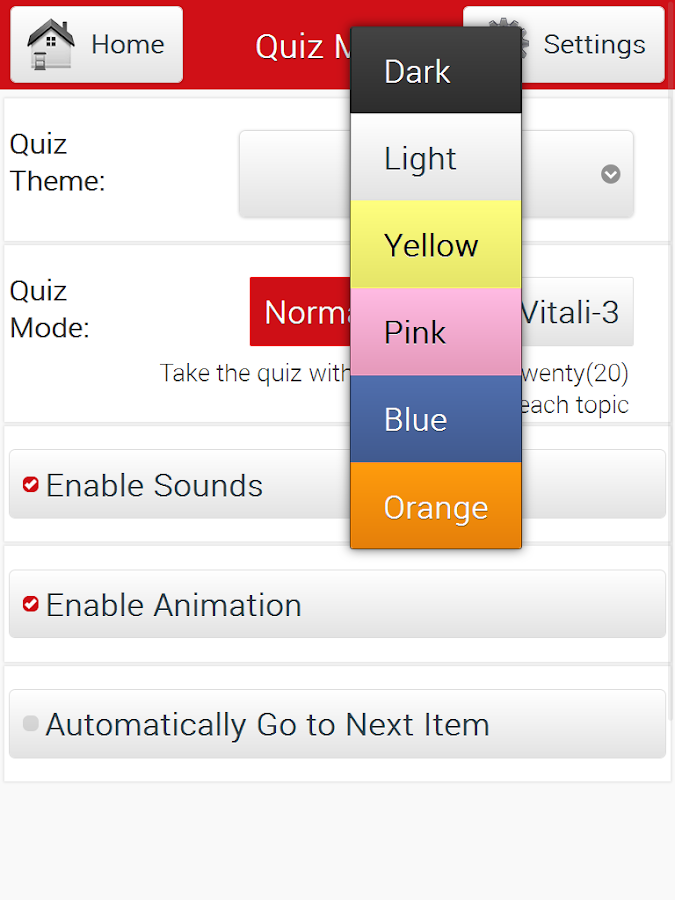Image resolution: width=675 pixels, height=900 pixels.
Task: Click the gray circle icon beside Automatically Go to Next Item
Action: (33, 723)
